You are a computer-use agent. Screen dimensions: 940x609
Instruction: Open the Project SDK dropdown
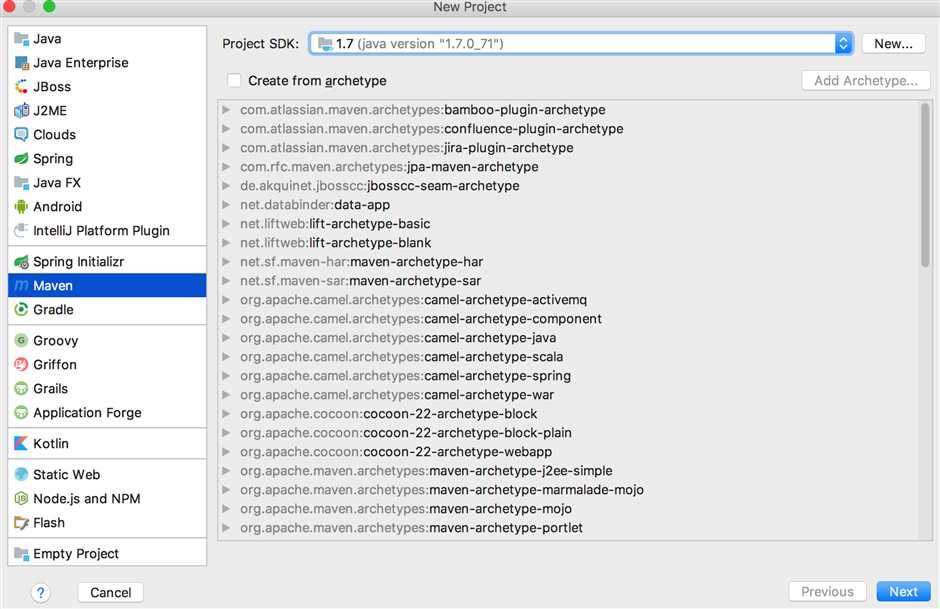(x=580, y=44)
